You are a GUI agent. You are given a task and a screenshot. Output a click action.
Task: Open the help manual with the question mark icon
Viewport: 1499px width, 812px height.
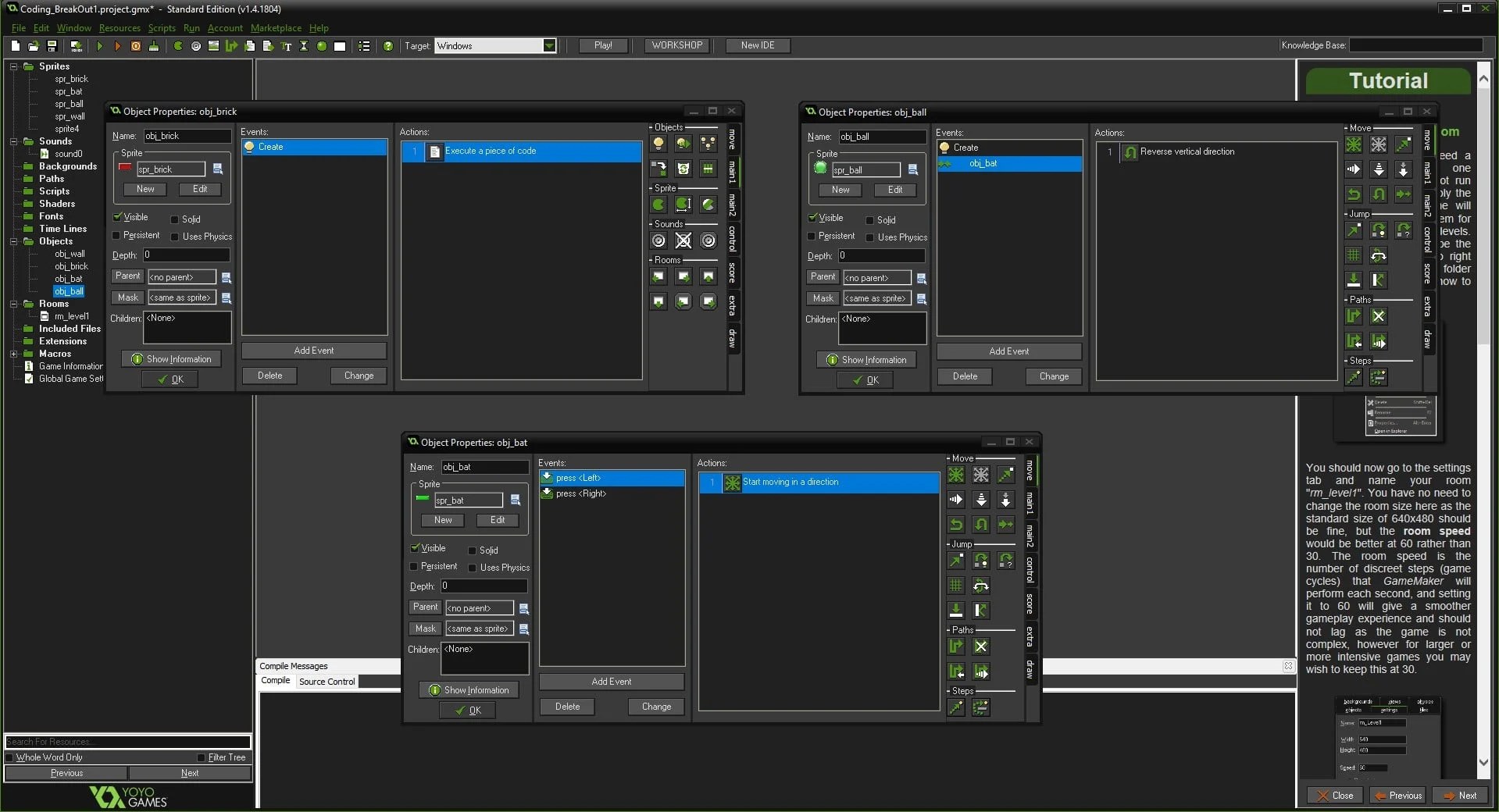click(389, 46)
